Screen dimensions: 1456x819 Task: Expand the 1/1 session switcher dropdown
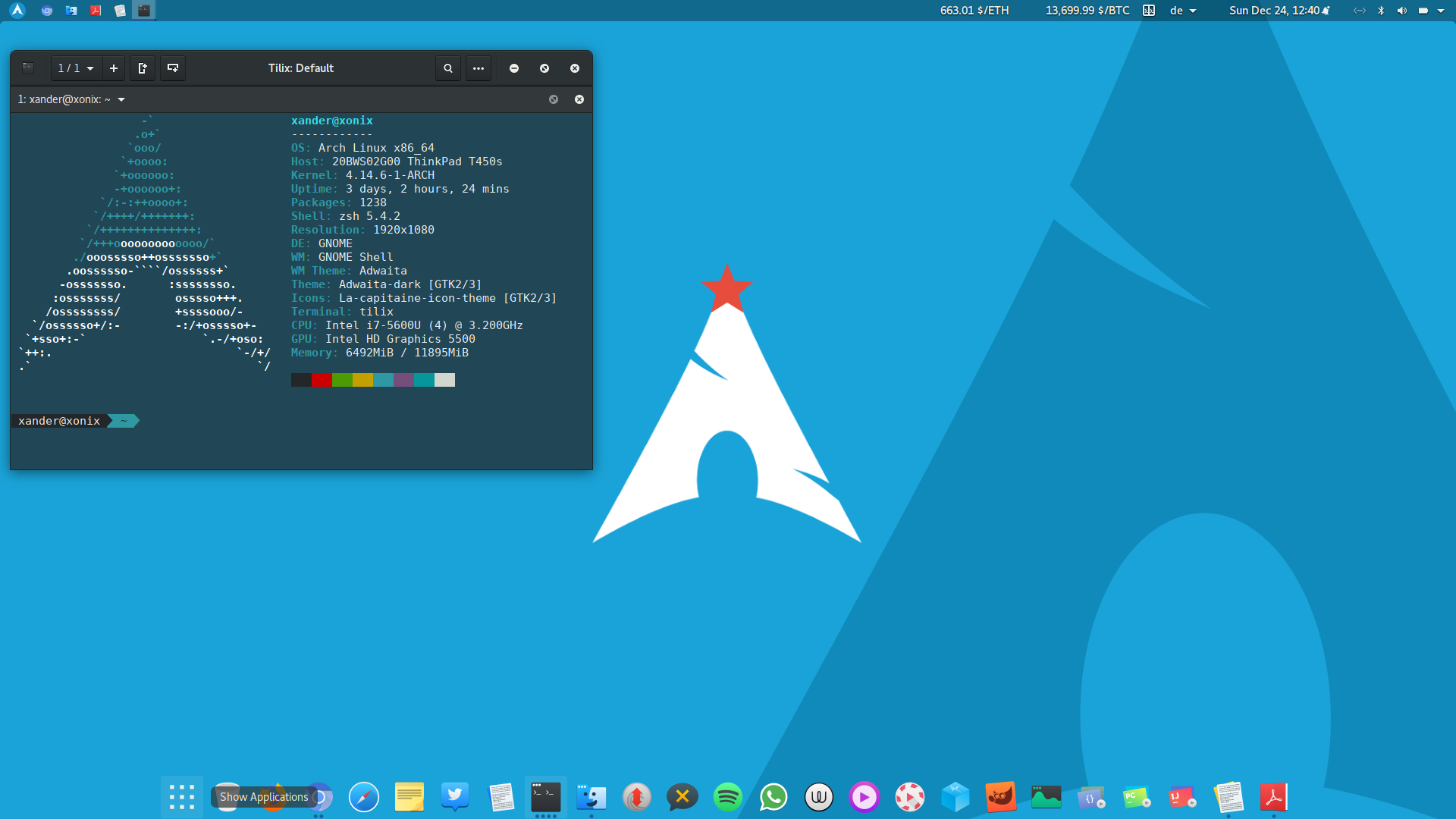(x=76, y=68)
